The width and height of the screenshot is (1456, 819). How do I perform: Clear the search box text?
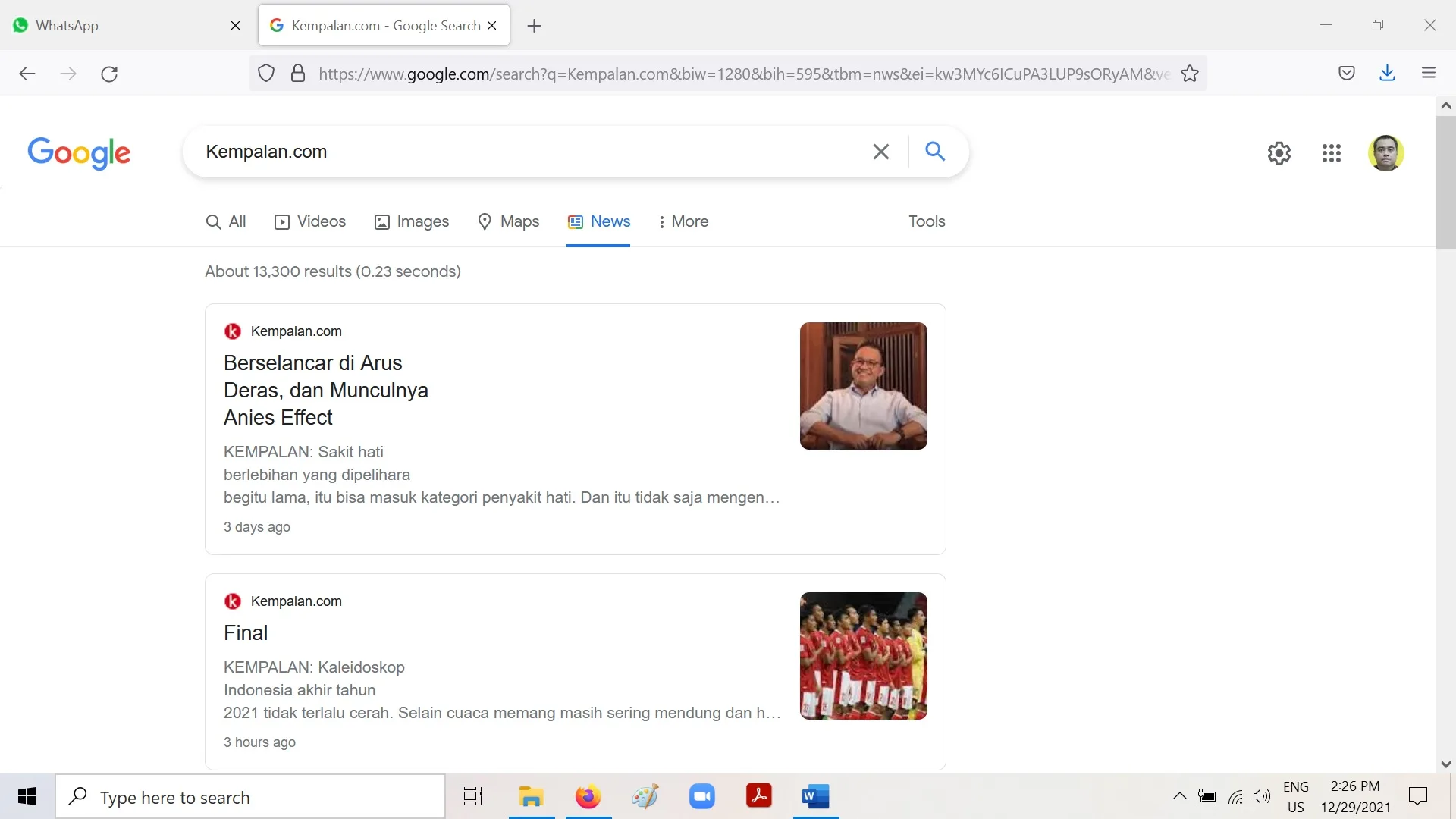(880, 152)
